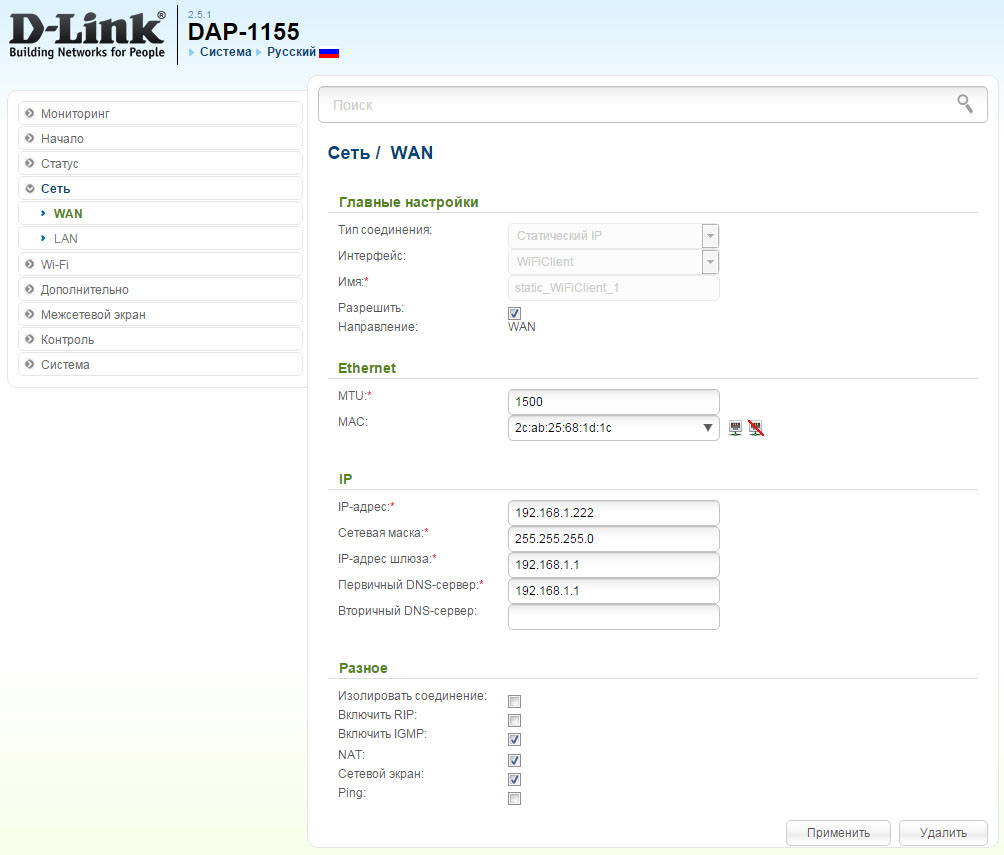
Task: Check the Изолировать соединение checkbox
Action: pyautogui.click(x=515, y=701)
